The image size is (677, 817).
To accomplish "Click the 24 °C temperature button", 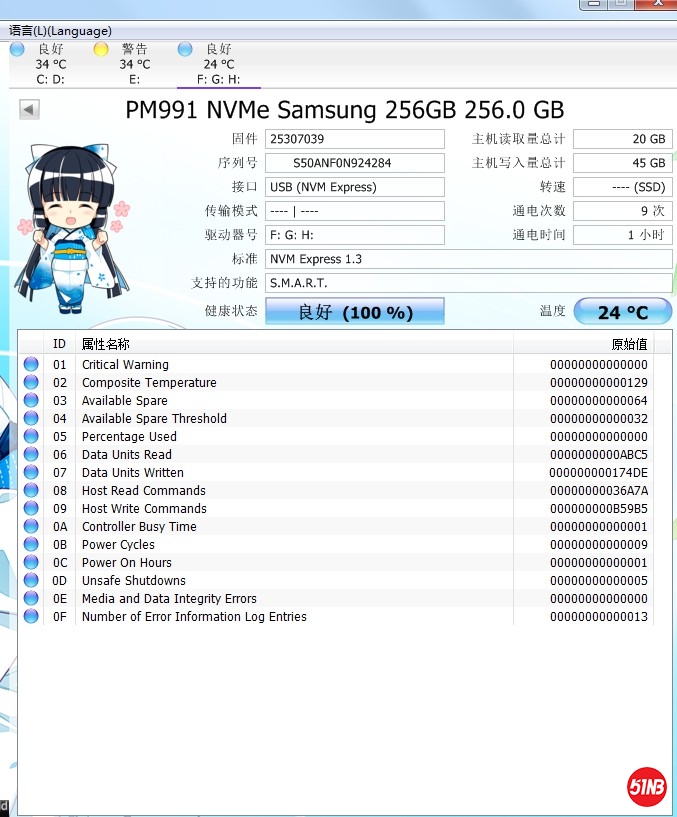I will point(622,312).
